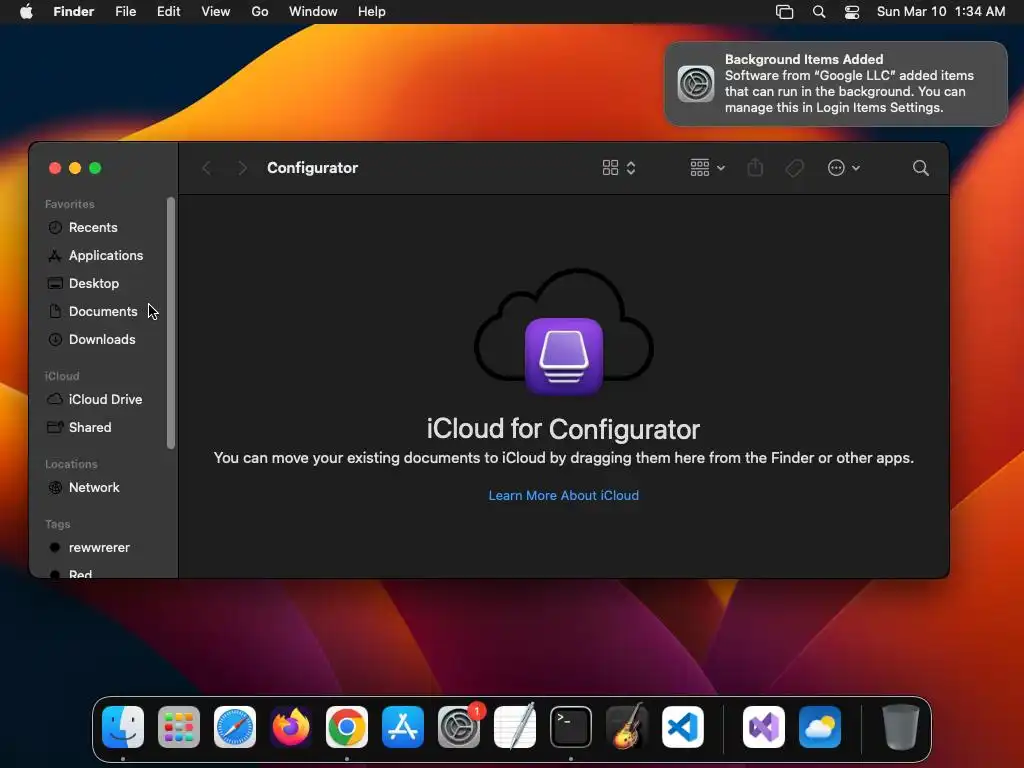This screenshot has height=768, width=1024.
Task: Click the Finder window search icon
Action: 920,168
